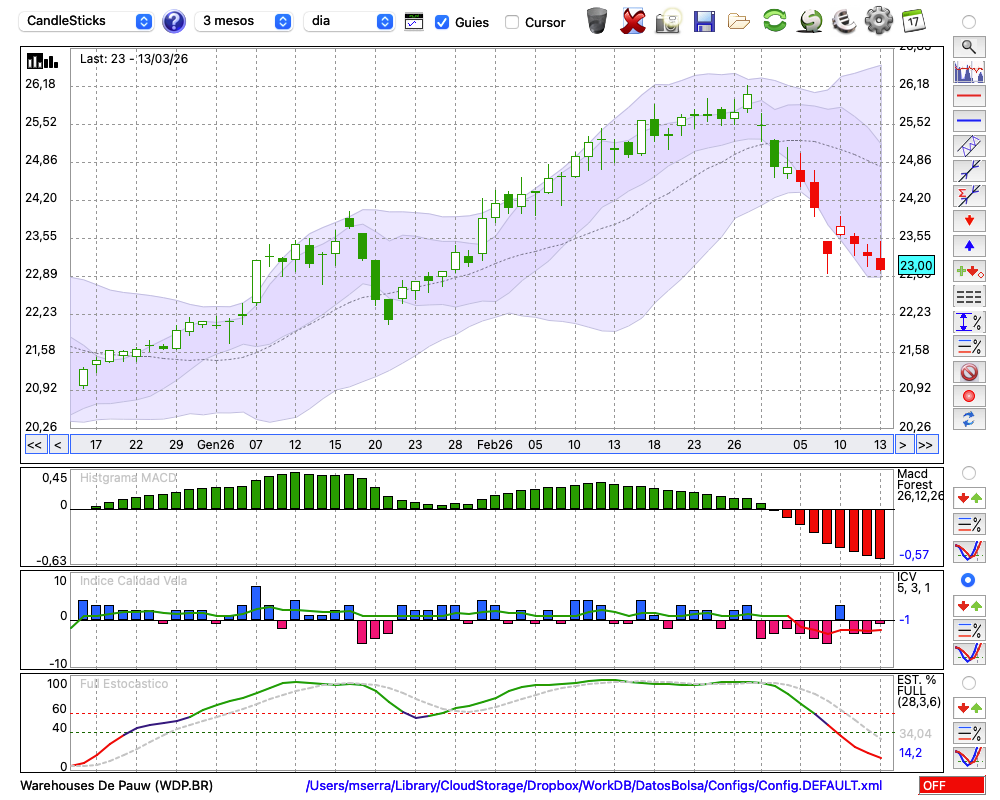
Task: Open settings with the gear icon
Action: coord(878,20)
